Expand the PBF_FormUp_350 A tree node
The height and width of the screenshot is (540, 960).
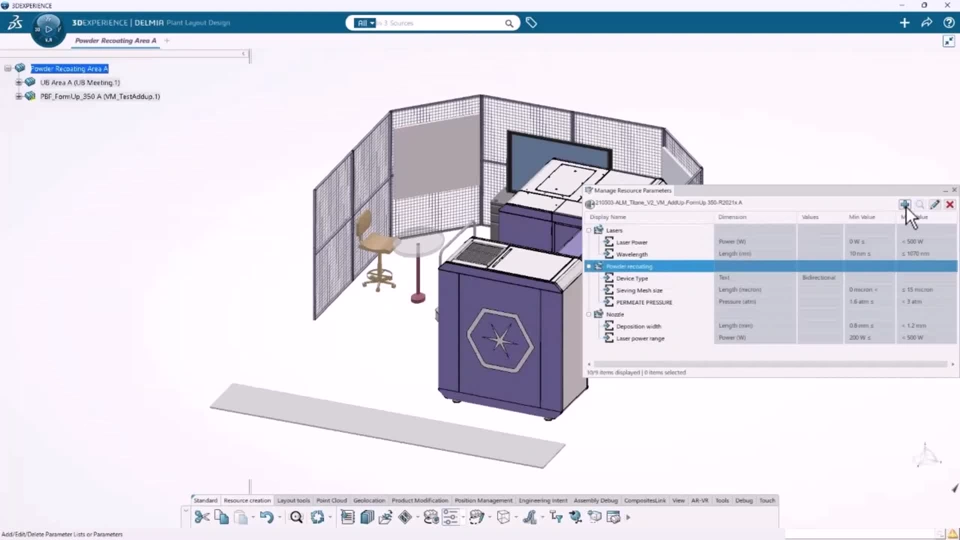(x=18, y=96)
